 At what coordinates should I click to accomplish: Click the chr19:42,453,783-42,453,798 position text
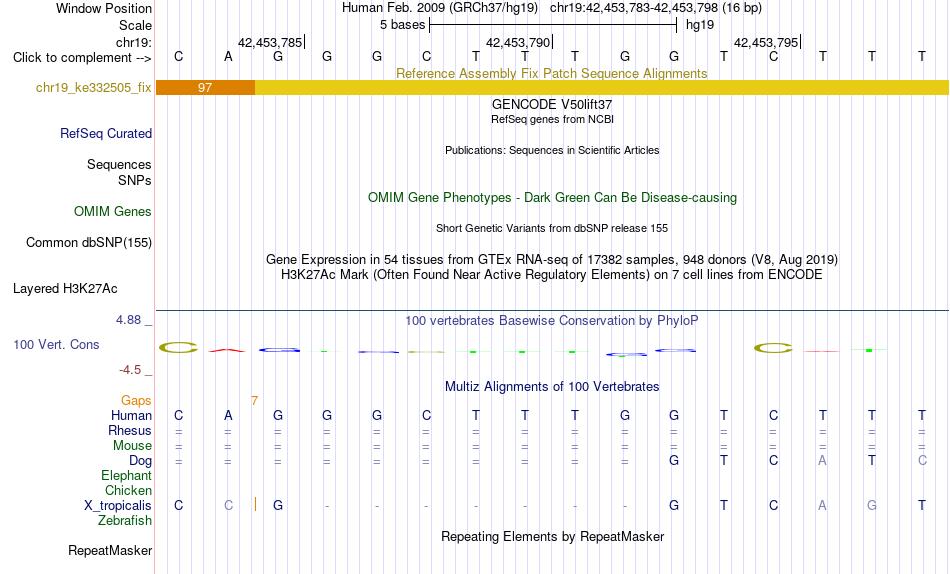pyautogui.click(x=656, y=8)
